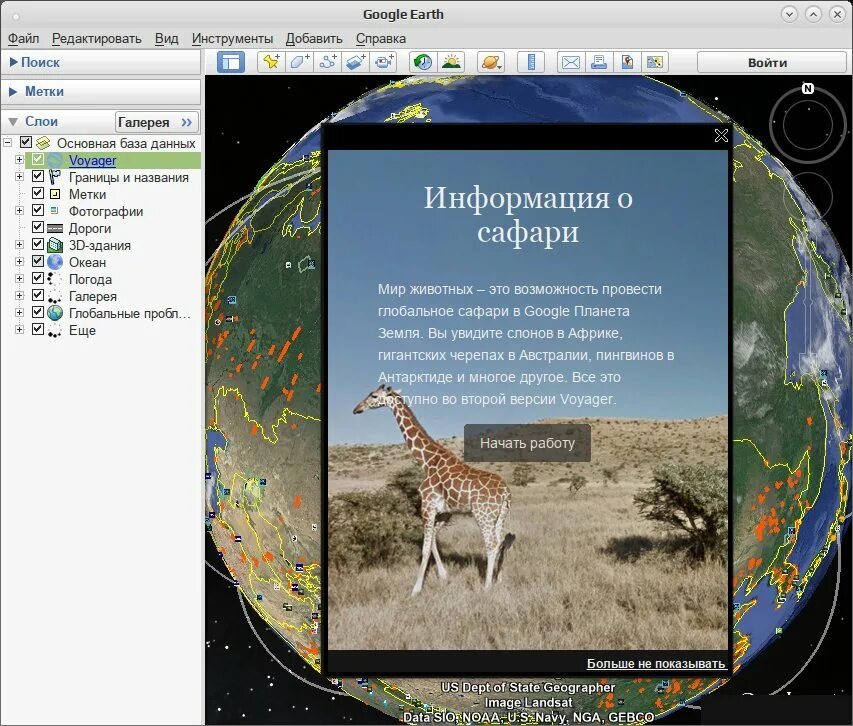
Task: Uncheck the Основная база данных checkbox
Action: (x=26, y=142)
